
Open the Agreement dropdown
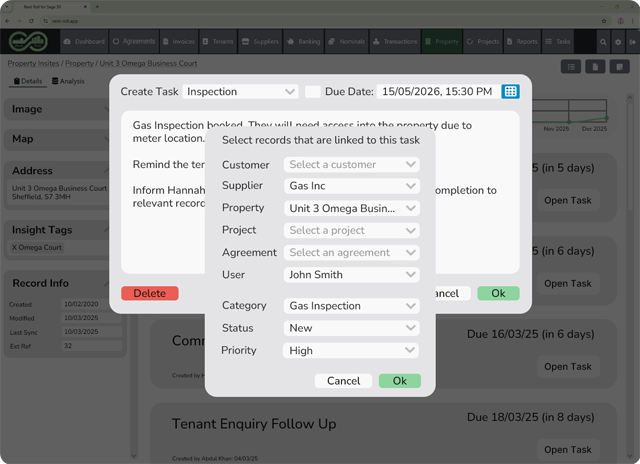(x=352, y=253)
